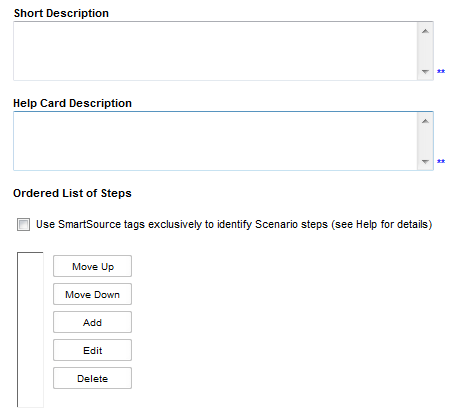Click the Help Card Description scroll up arrow
This screenshot has height=418, width=471.
[425, 121]
